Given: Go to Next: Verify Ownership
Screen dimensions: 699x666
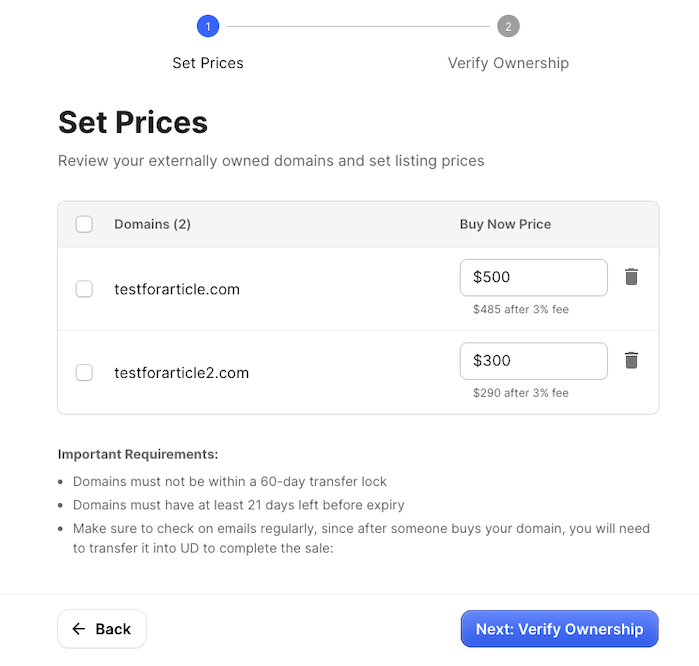Looking at the screenshot, I should click(559, 629).
